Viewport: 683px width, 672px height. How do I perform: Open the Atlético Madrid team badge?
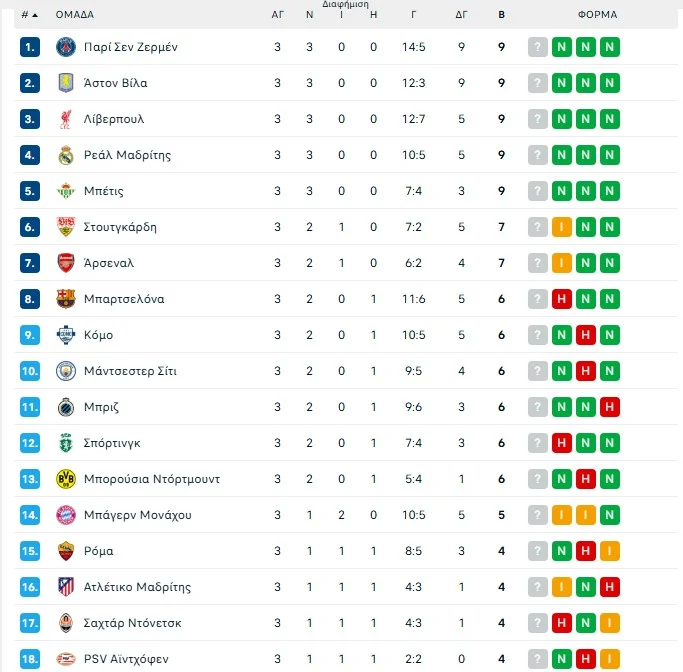(66, 587)
